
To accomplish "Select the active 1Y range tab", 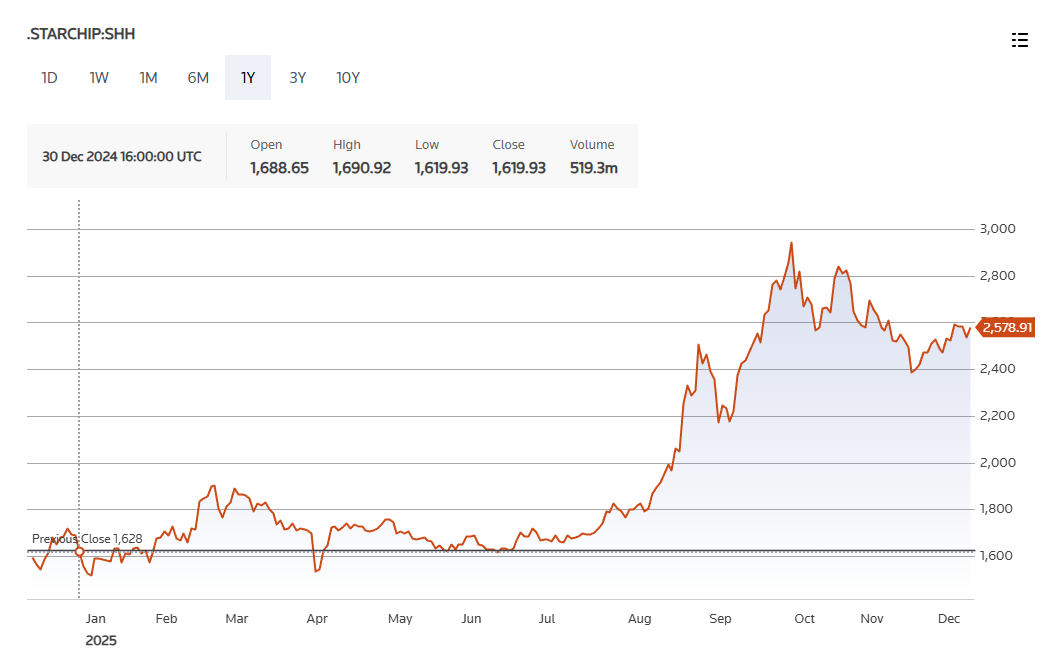I will 248,78.
